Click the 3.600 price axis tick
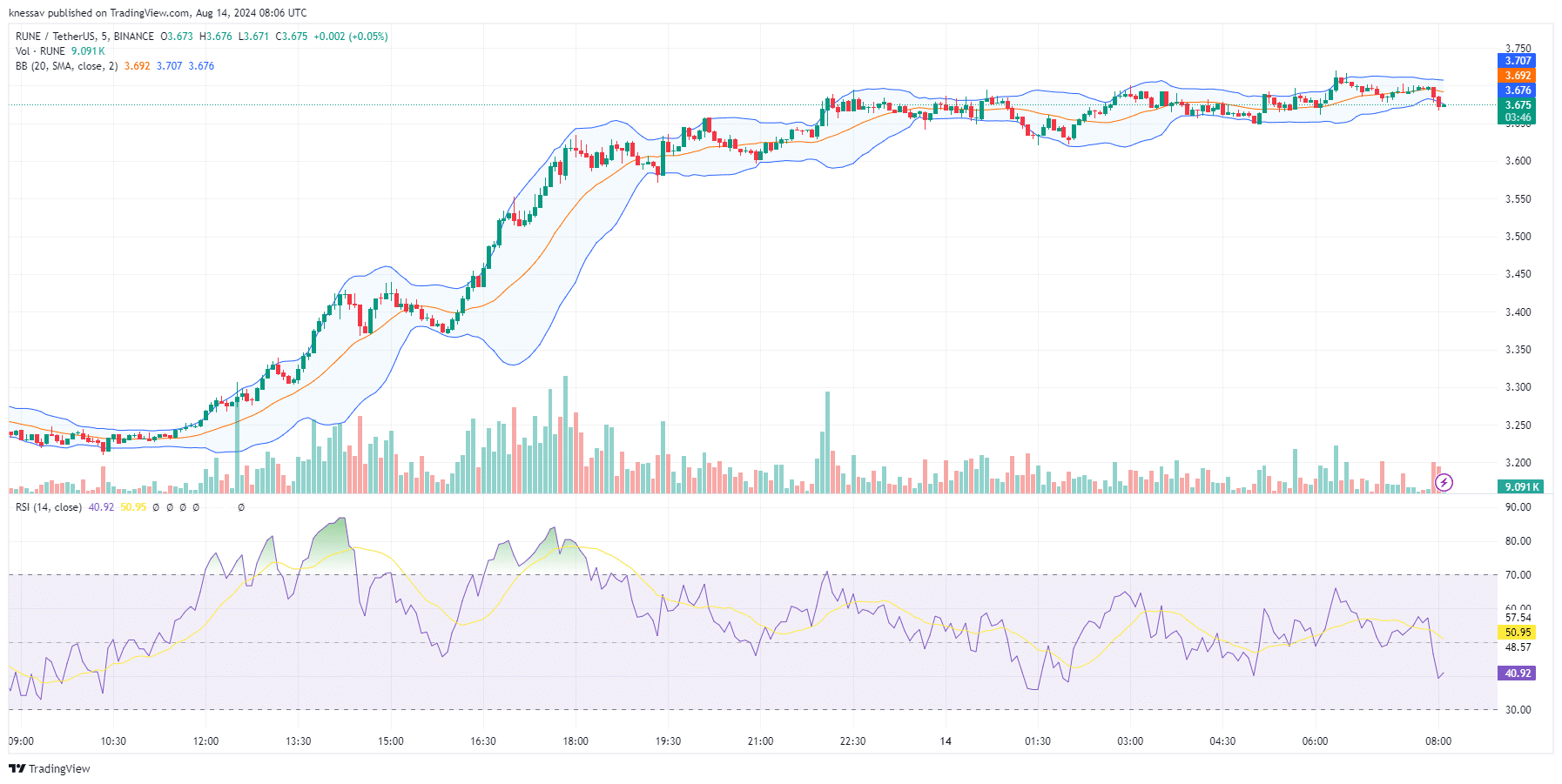This screenshot has width=1562, height=784. tap(1518, 161)
